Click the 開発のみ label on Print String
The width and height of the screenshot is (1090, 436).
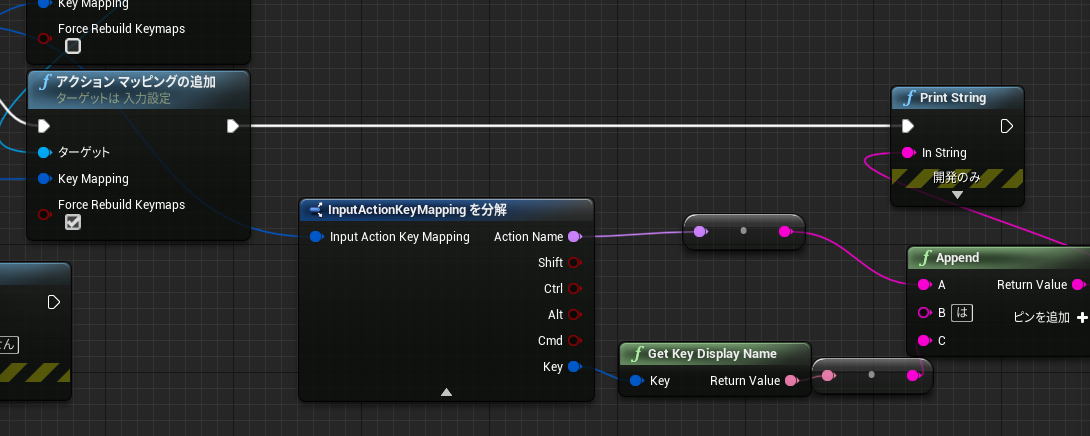tap(957, 177)
